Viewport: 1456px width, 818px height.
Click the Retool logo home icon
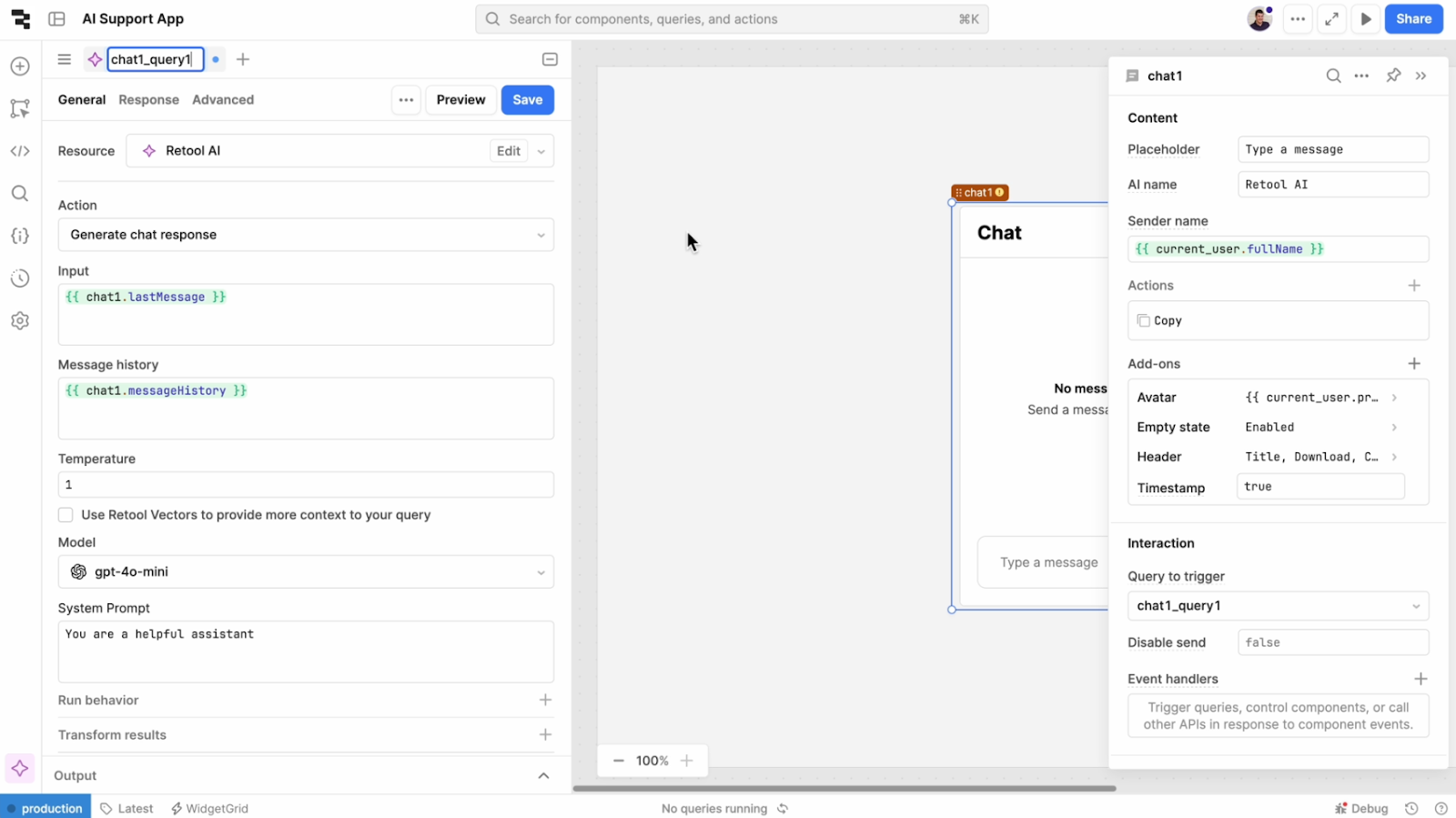(20, 18)
